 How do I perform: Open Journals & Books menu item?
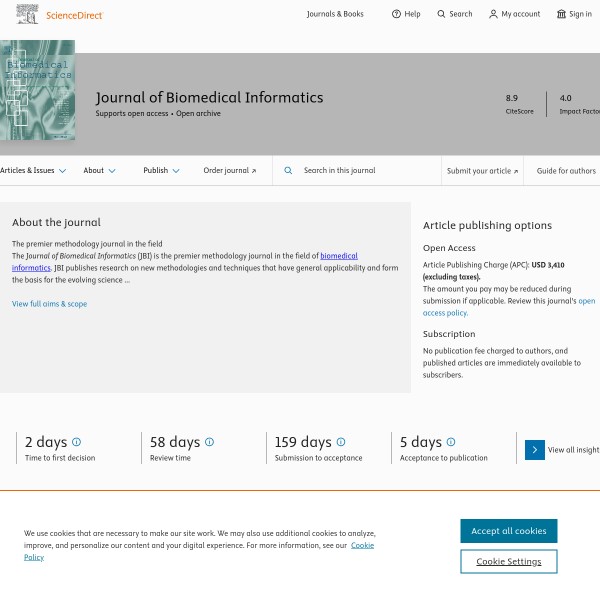tap(335, 14)
